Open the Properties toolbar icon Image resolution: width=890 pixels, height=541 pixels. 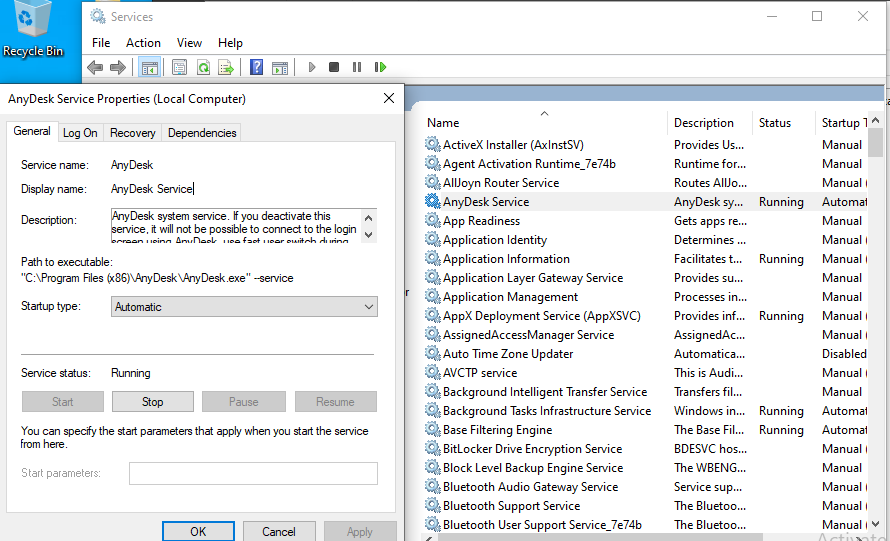179,68
